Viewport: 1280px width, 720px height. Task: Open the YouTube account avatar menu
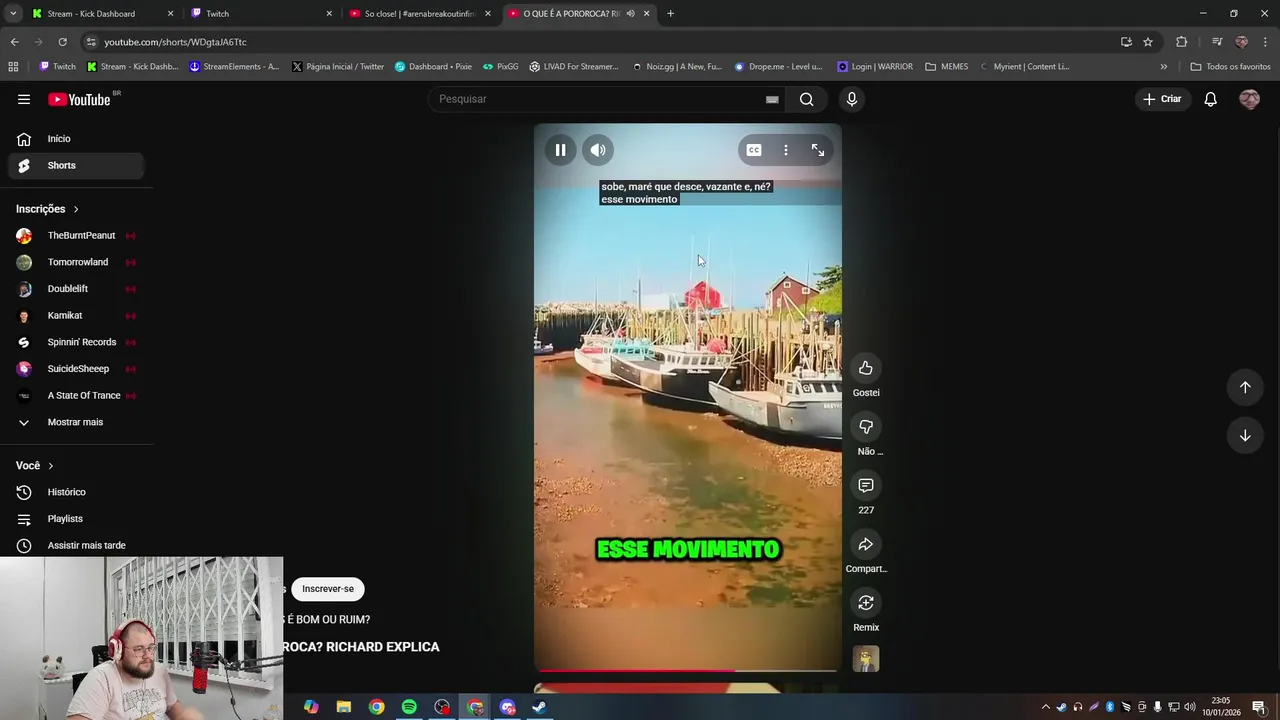click(1249, 99)
